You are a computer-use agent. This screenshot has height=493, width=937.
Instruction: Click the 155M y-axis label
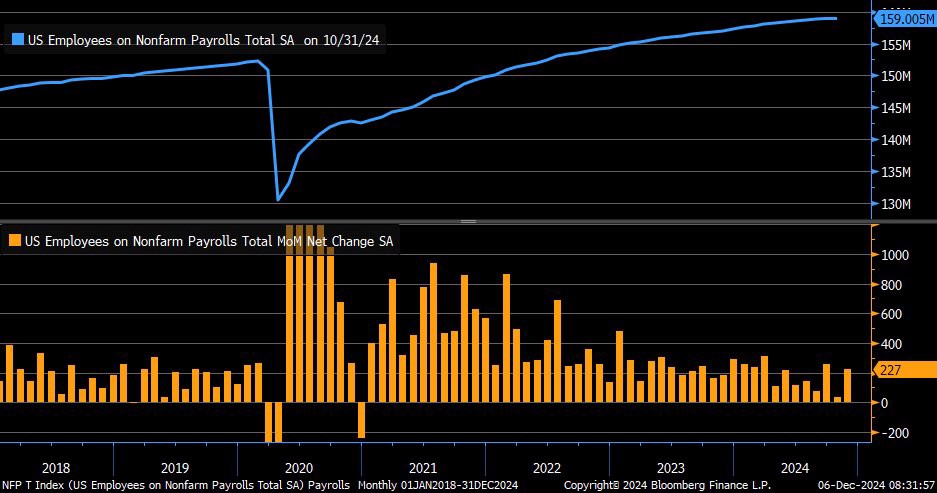coord(896,45)
